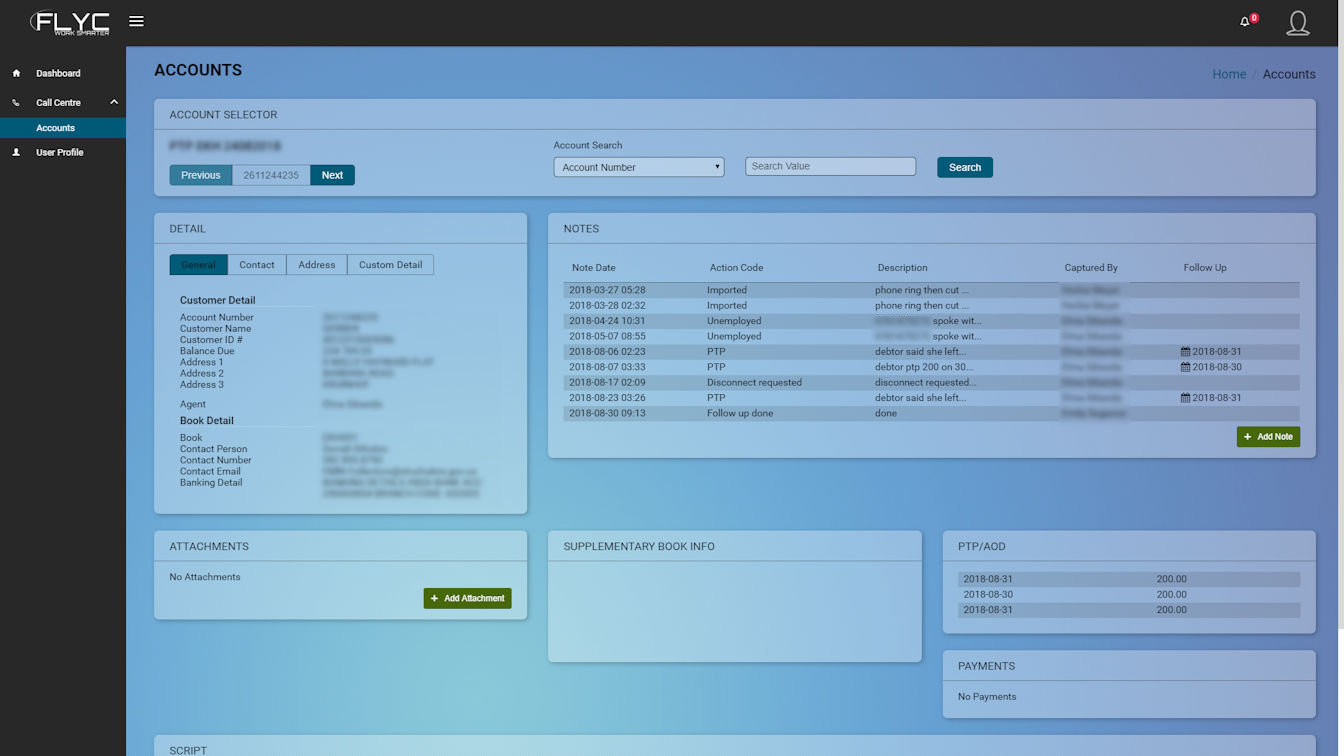
Task: Select note dated 2018-04-24 10:31
Action: pos(931,321)
